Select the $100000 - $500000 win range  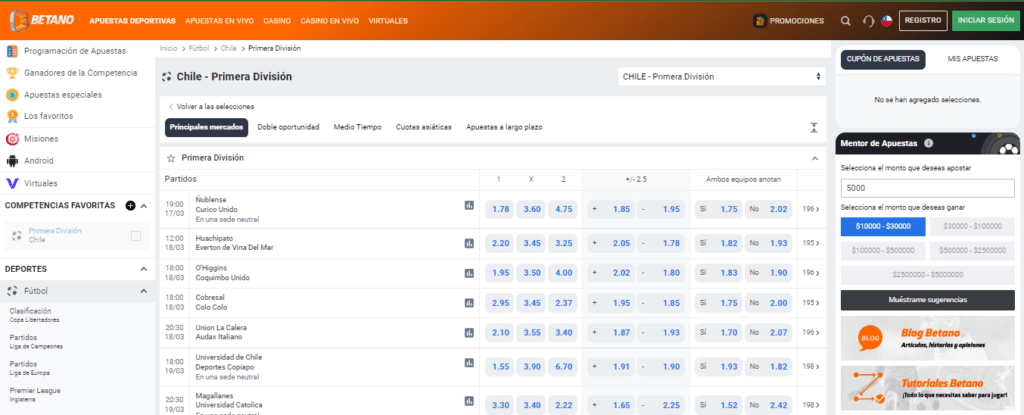883,251
